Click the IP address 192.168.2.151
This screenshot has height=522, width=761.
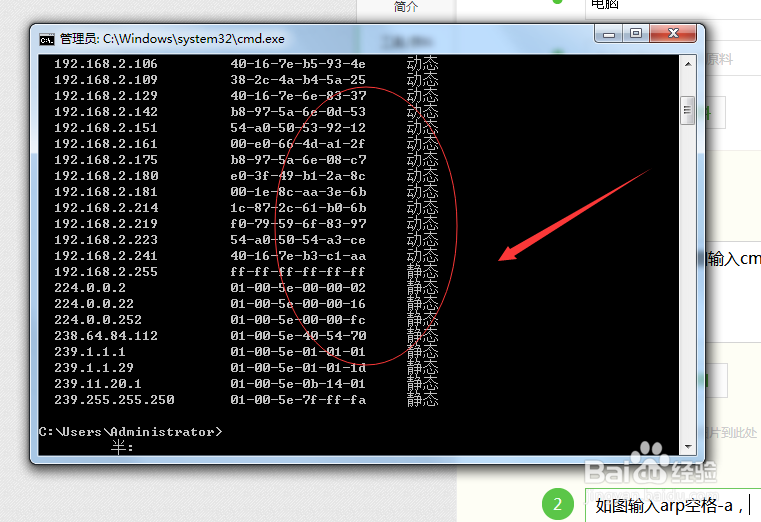click(x=106, y=128)
